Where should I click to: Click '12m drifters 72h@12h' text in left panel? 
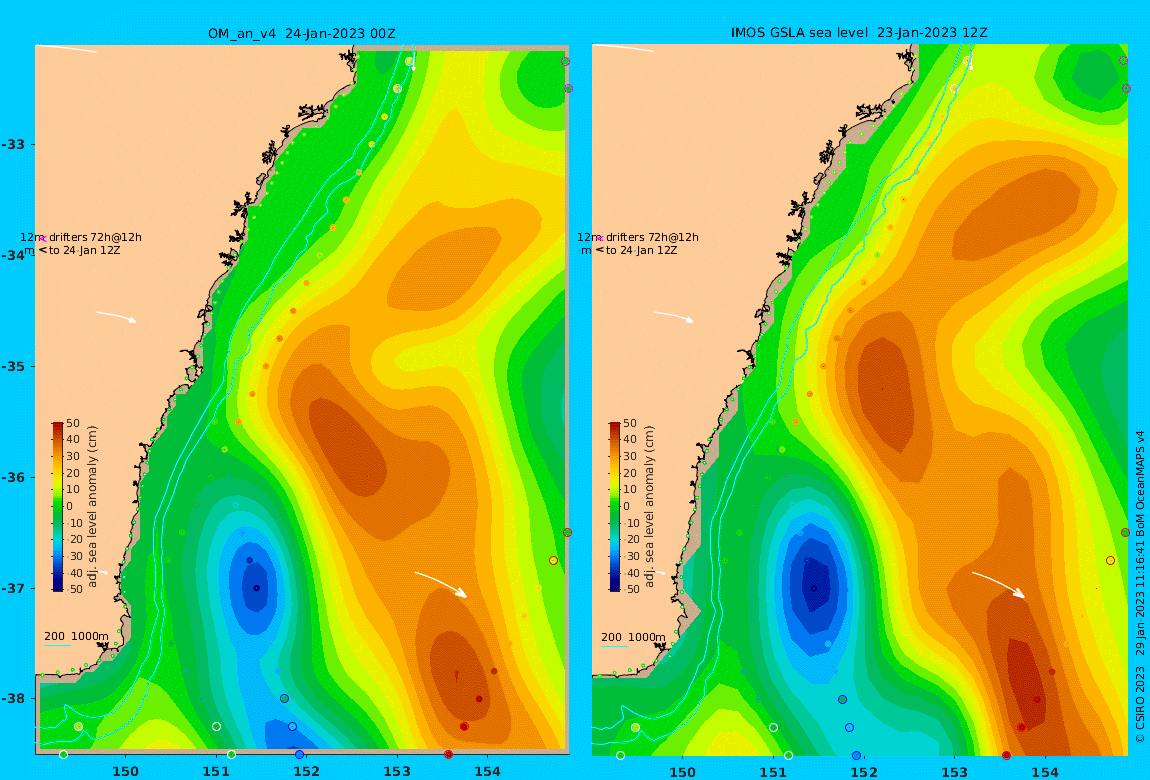[x=81, y=238]
